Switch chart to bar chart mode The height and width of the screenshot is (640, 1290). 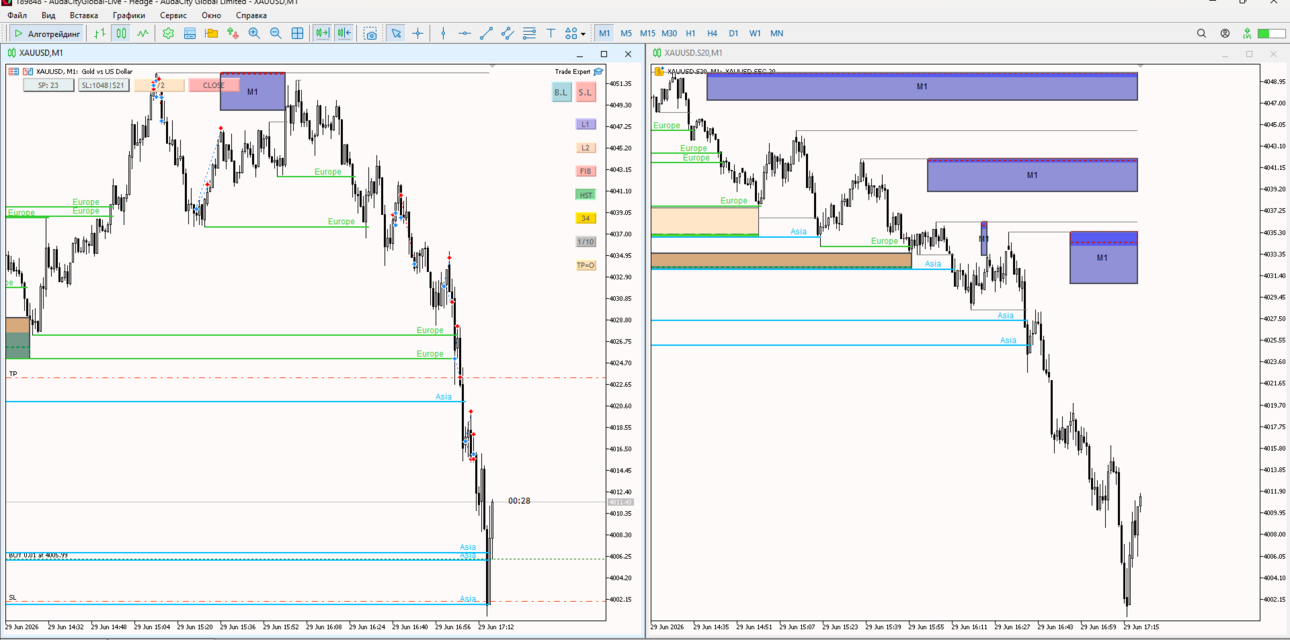click(99, 33)
